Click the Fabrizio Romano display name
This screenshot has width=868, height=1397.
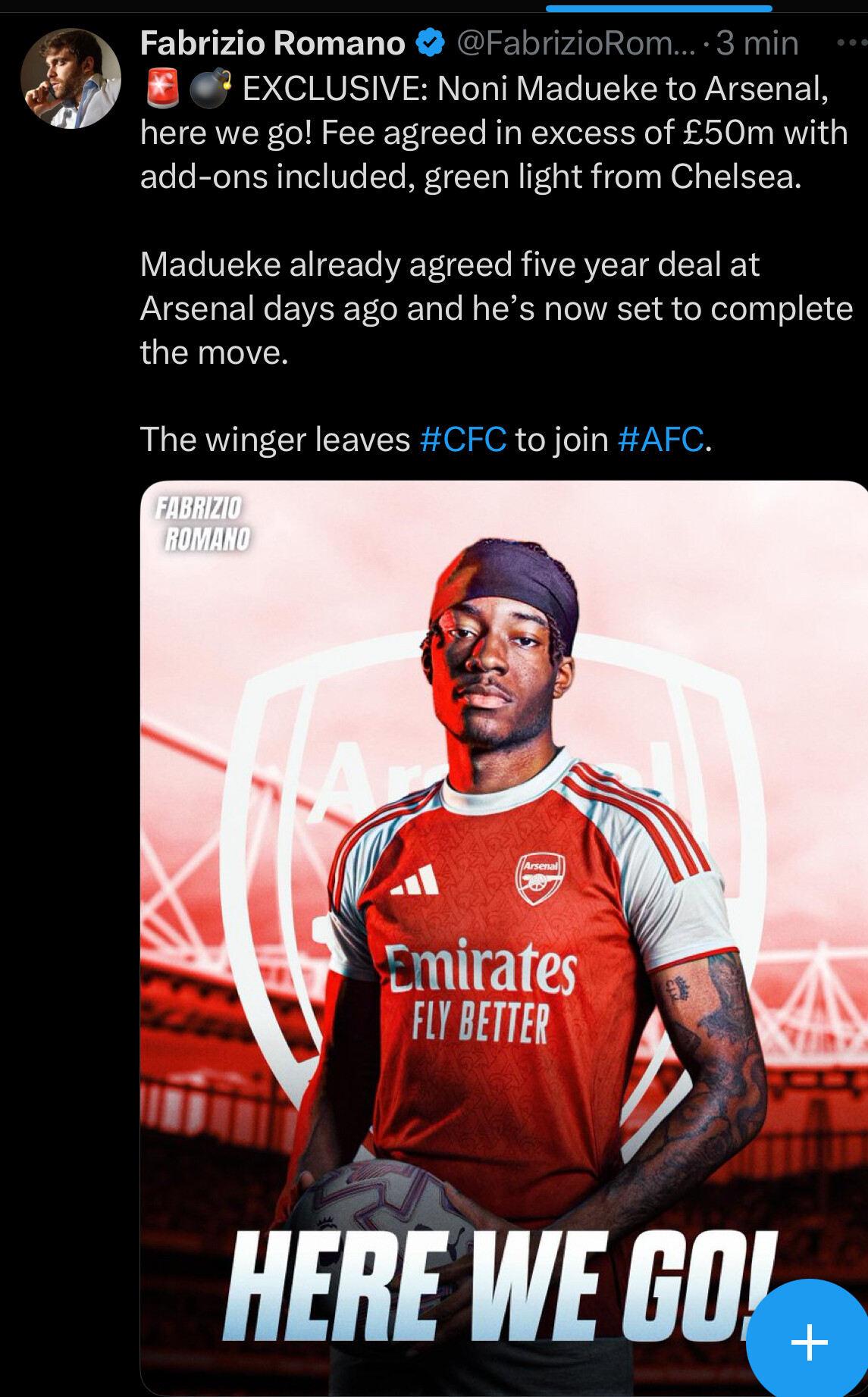pyautogui.click(x=273, y=43)
